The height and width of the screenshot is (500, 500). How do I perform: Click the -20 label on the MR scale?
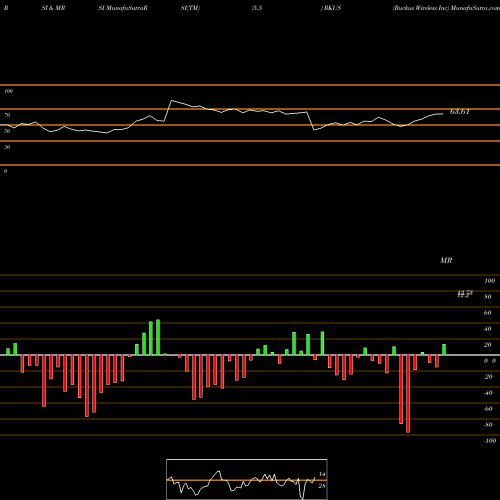pos(488,377)
